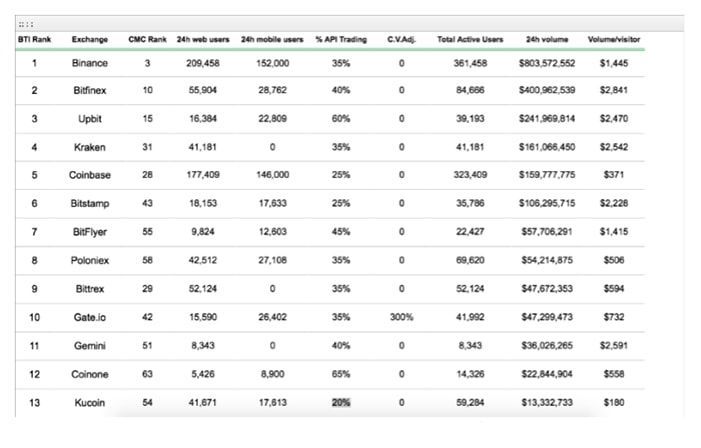Click Bittrex 24h volume $47,672,353
The width and height of the screenshot is (701, 448).
click(x=547, y=289)
